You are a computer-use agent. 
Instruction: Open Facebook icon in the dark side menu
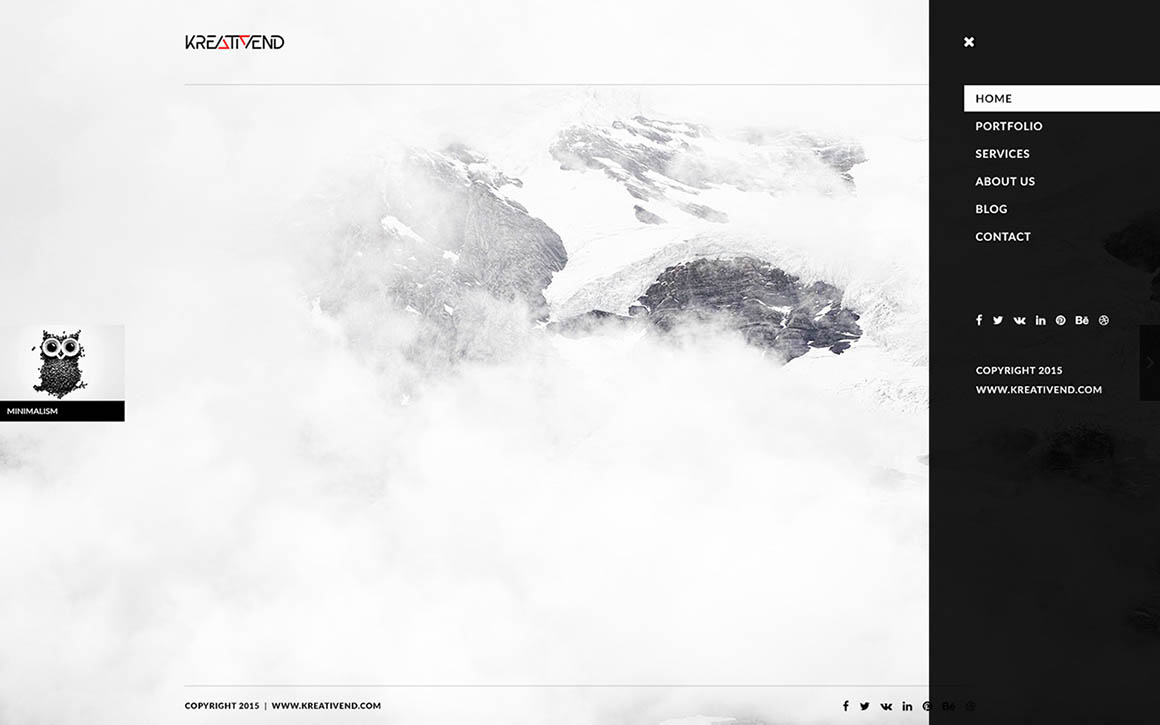point(979,320)
